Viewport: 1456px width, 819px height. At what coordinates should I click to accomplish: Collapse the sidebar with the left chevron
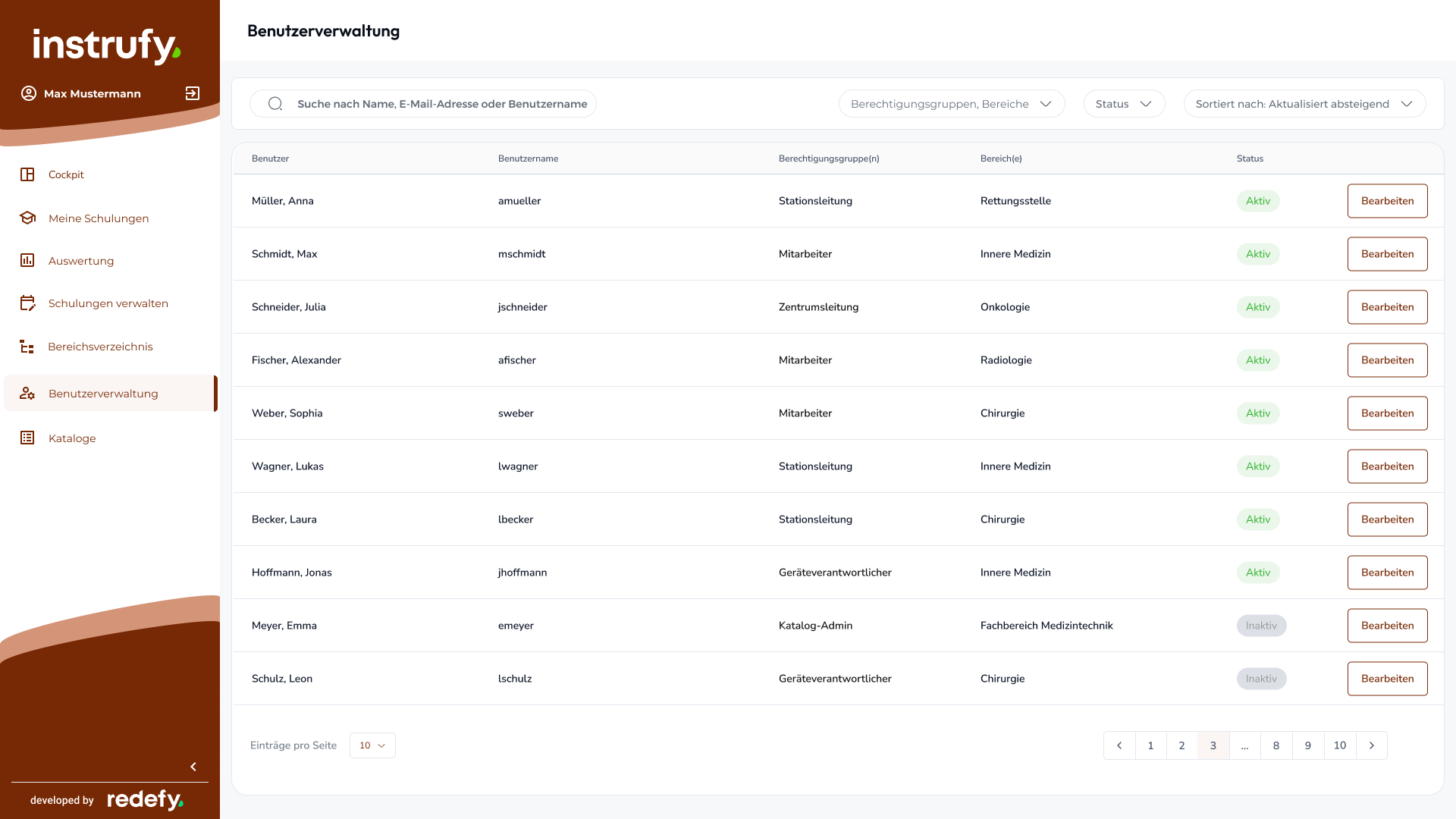[x=193, y=767]
